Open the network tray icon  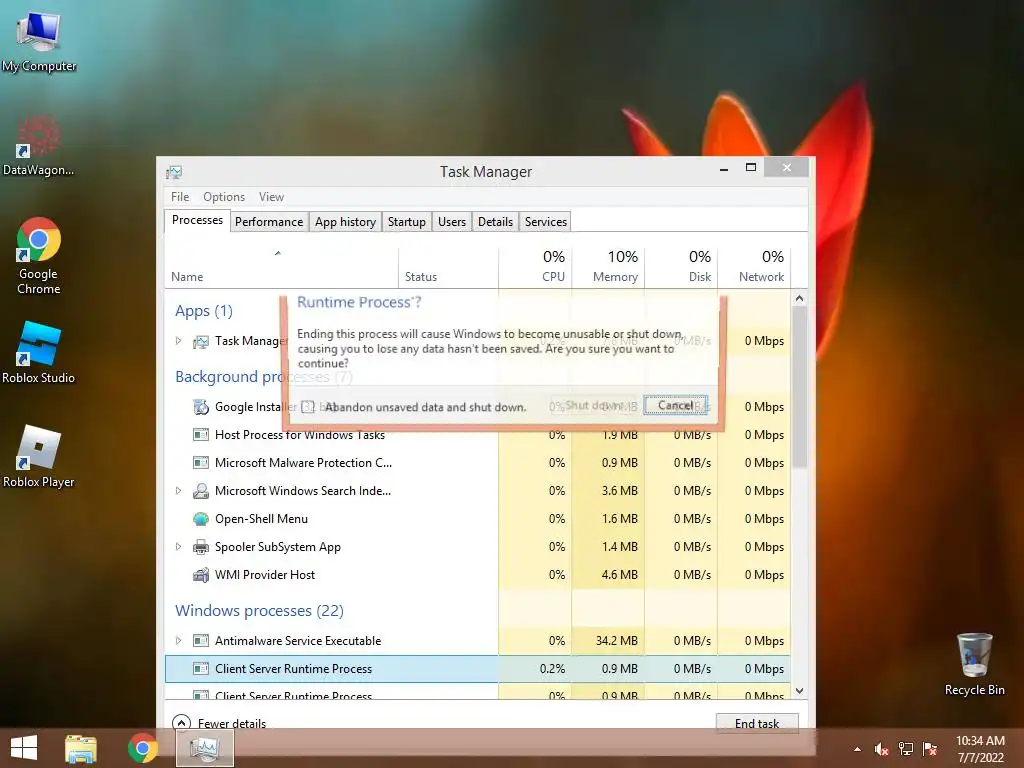point(906,750)
